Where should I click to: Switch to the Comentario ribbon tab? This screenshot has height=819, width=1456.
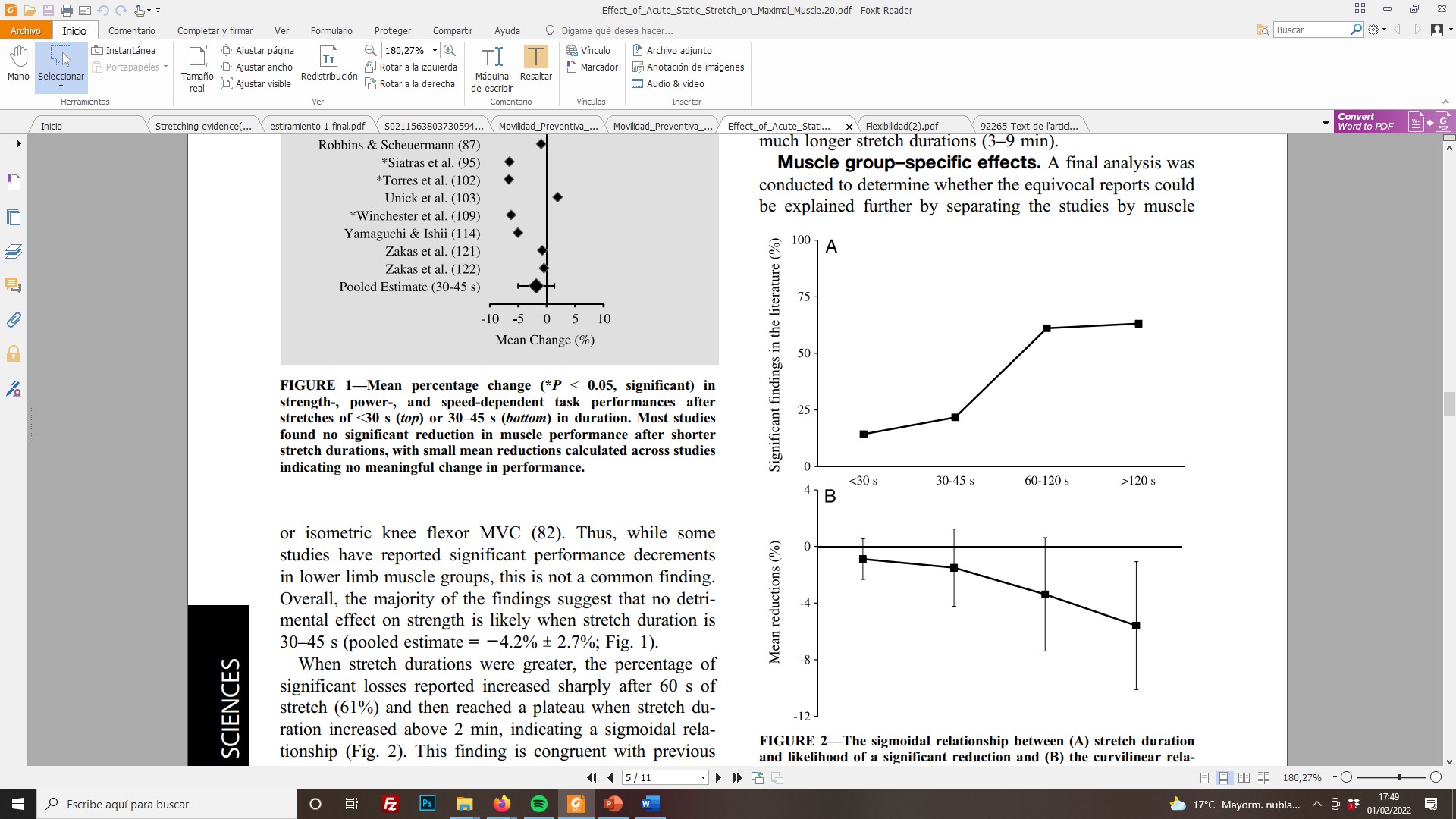(x=131, y=30)
